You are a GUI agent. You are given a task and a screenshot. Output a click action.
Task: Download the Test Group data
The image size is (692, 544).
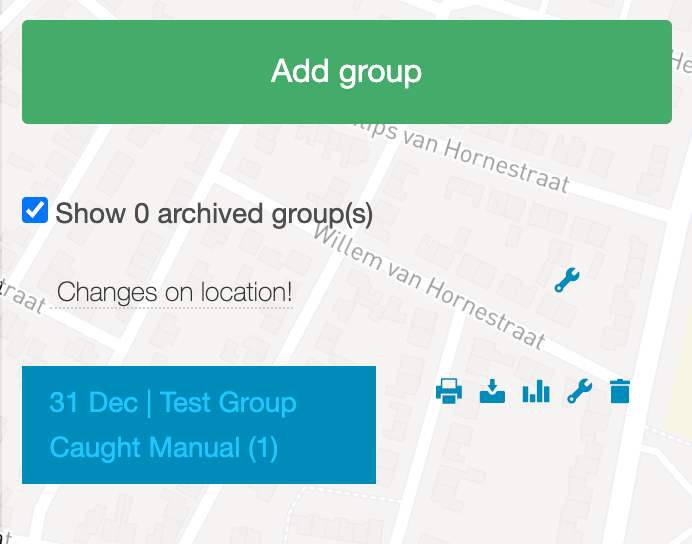[x=493, y=392]
